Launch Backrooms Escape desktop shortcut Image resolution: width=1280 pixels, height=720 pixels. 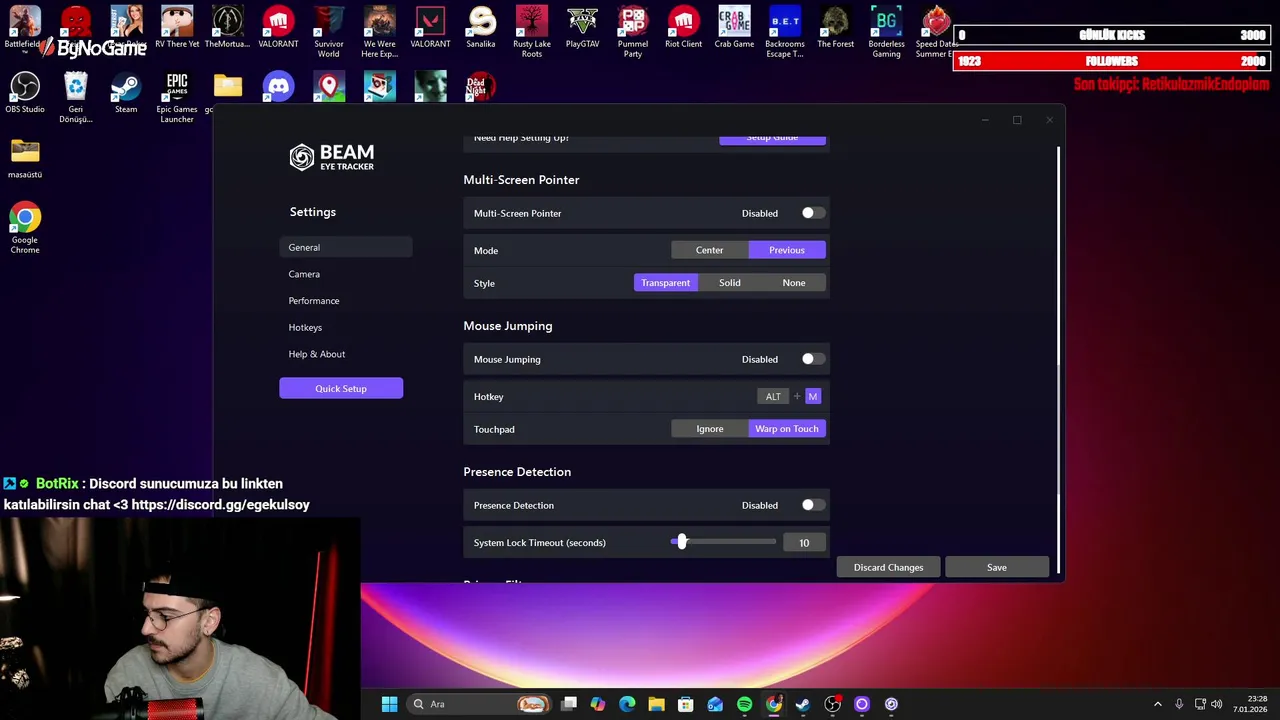point(785,32)
